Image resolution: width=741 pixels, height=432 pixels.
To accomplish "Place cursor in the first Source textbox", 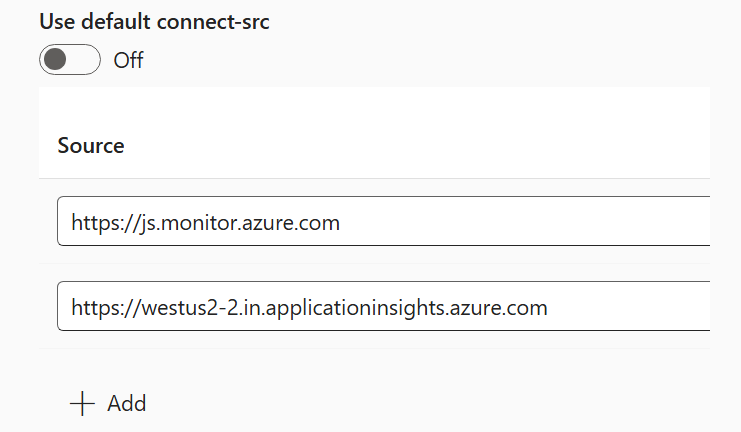I will point(500,222).
